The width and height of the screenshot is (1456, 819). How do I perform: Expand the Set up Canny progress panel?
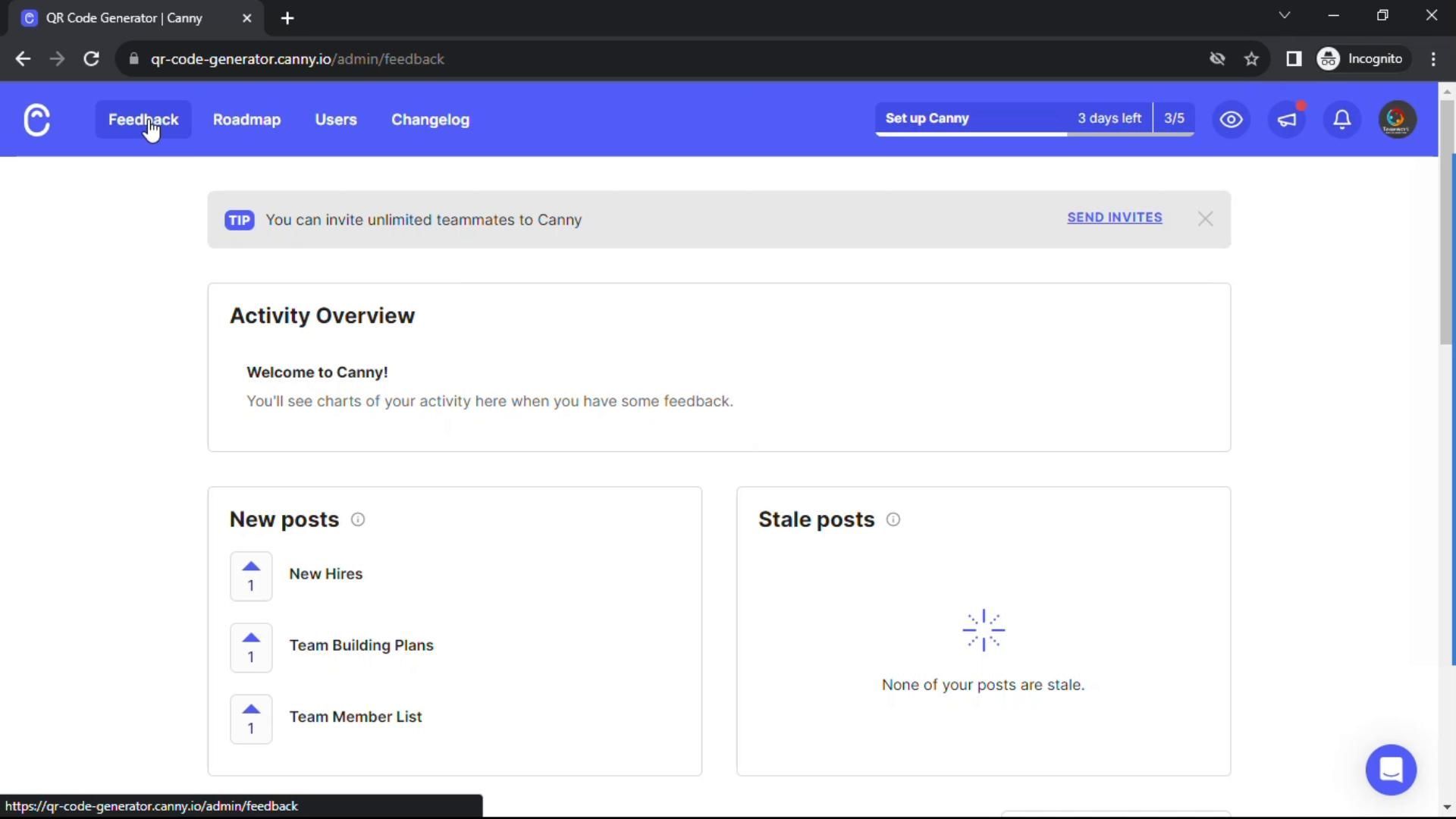(1034, 119)
